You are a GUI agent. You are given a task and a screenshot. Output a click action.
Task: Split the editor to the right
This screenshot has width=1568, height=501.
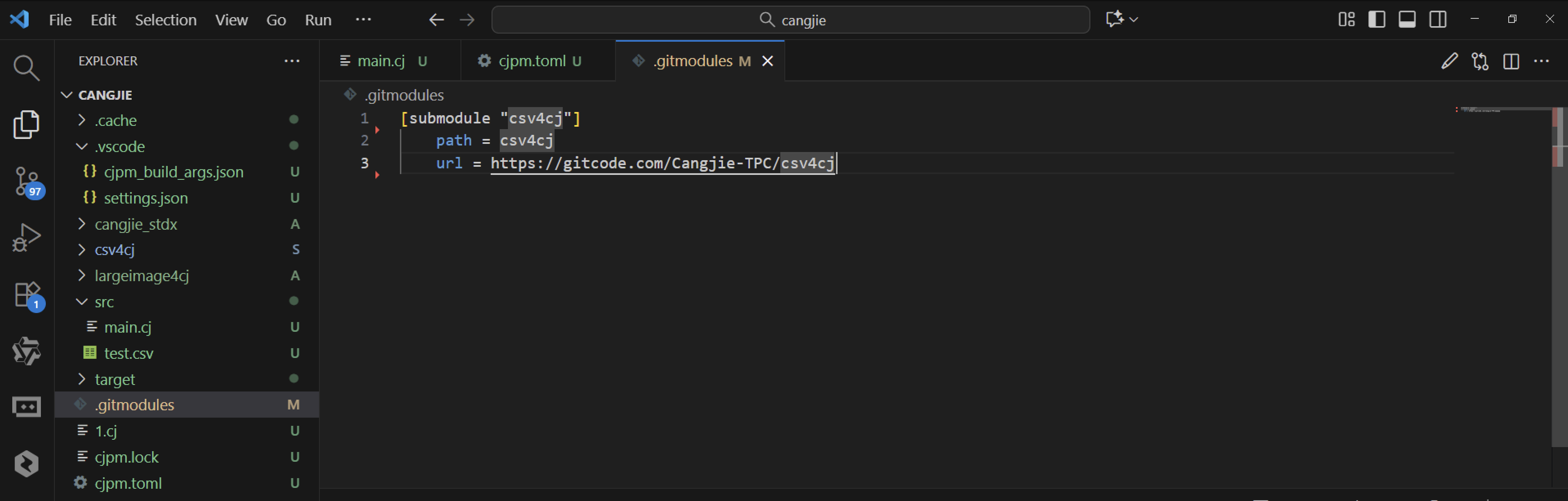(1511, 61)
